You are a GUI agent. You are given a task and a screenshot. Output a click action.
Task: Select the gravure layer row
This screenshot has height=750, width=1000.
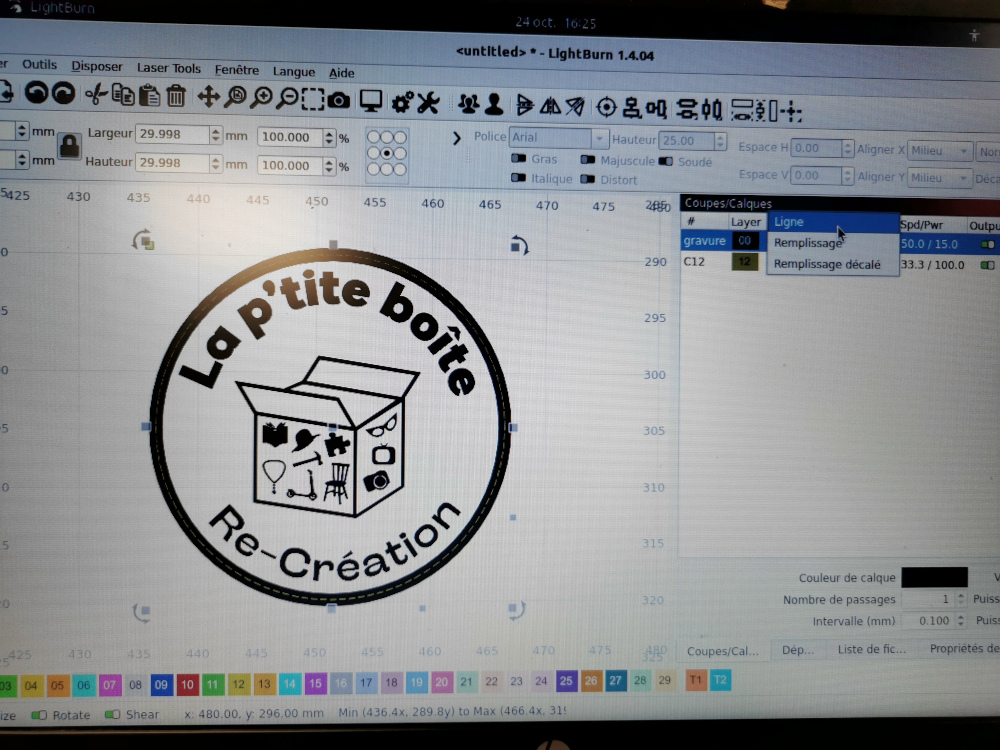click(704, 241)
